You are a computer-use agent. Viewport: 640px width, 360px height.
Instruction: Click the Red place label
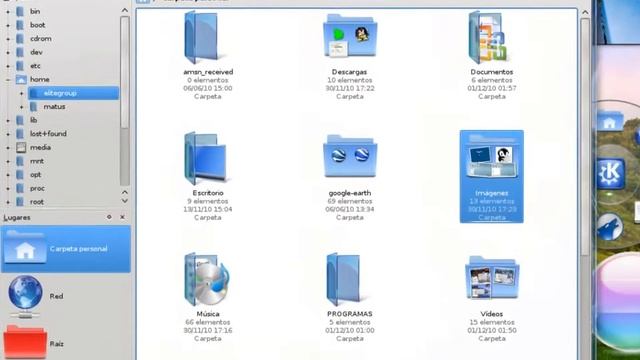pos(56,296)
